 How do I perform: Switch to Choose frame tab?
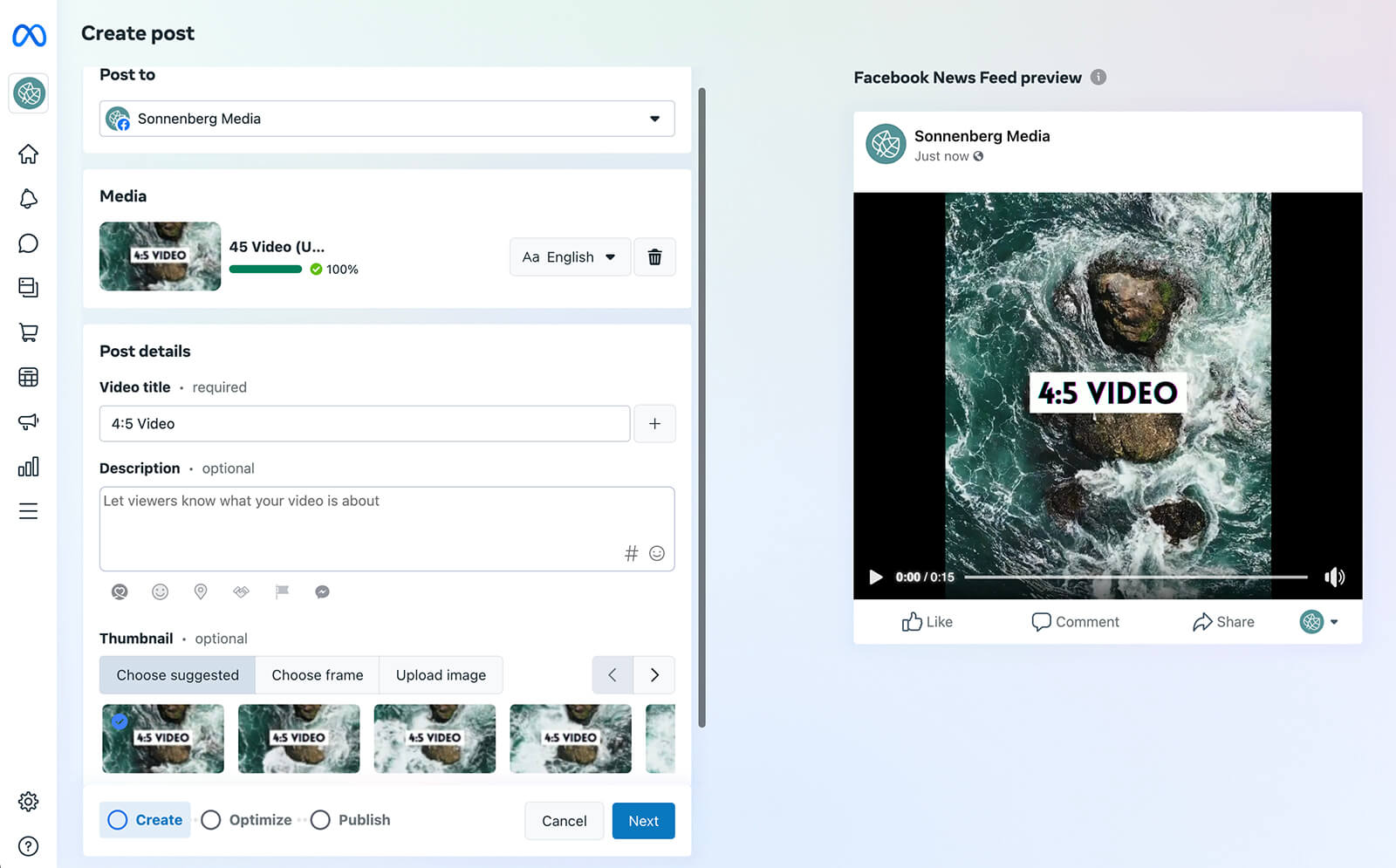coord(318,675)
